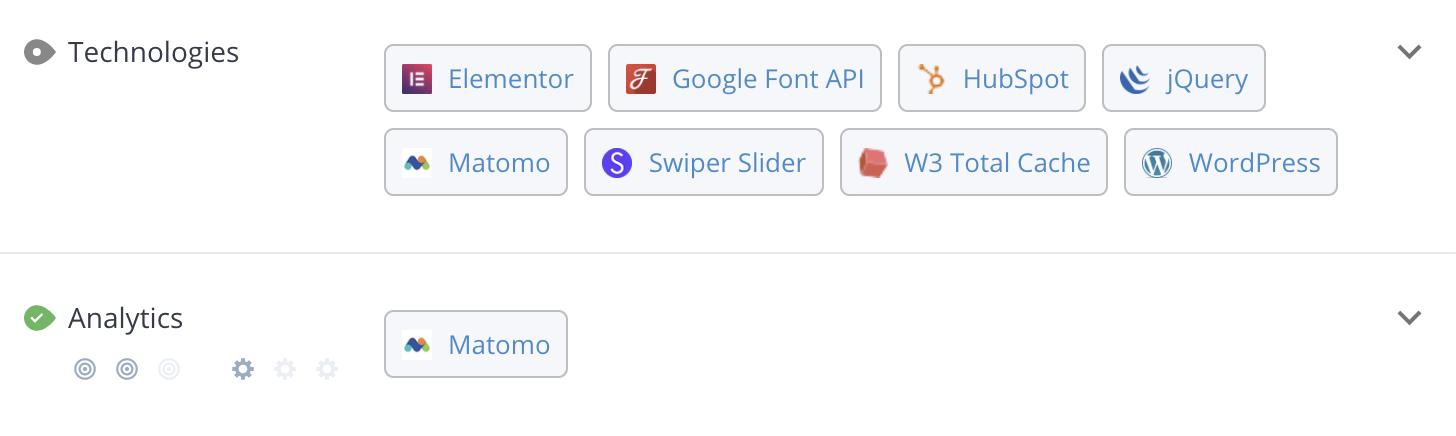Image resolution: width=1456 pixels, height=436 pixels.
Task: Click the Matomo icon in Technologies
Action: 417,163
